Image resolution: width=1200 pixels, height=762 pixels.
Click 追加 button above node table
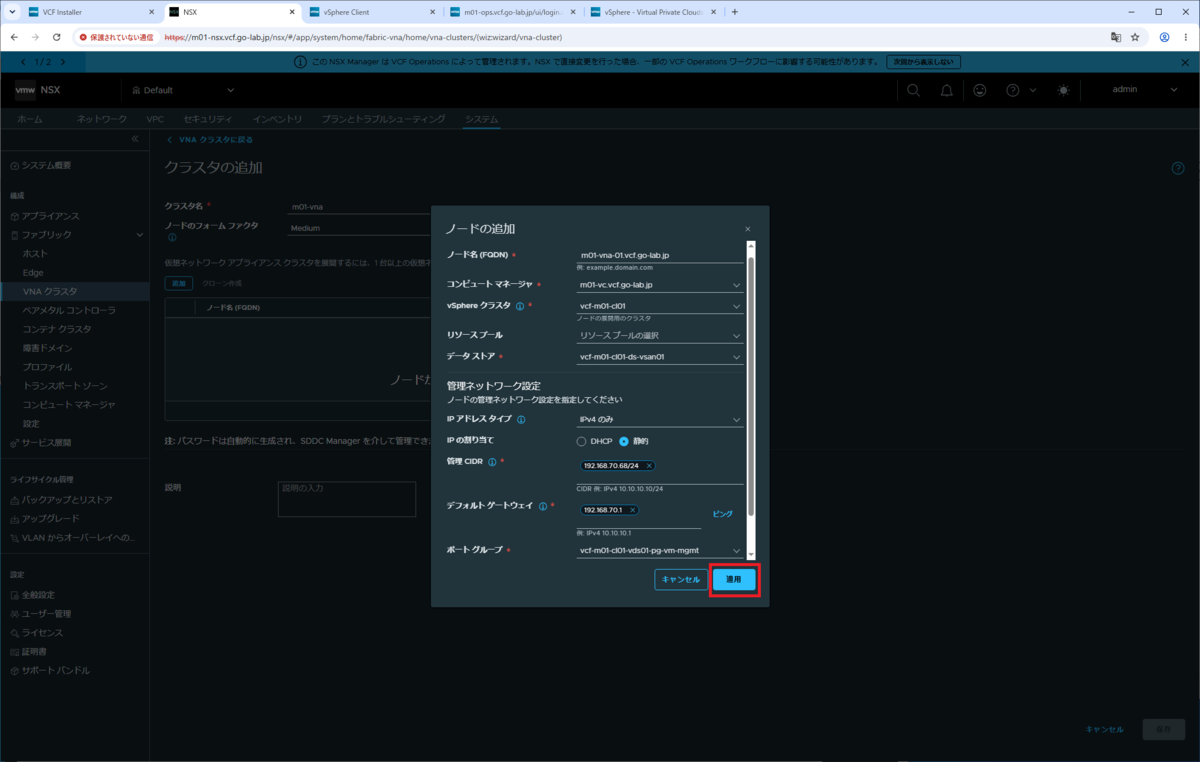coord(178,283)
